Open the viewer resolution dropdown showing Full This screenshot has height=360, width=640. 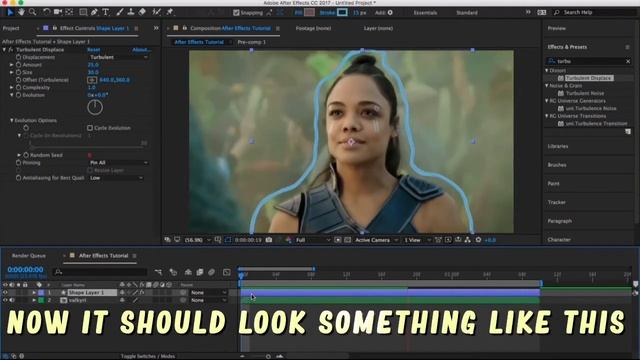pyautogui.click(x=312, y=240)
